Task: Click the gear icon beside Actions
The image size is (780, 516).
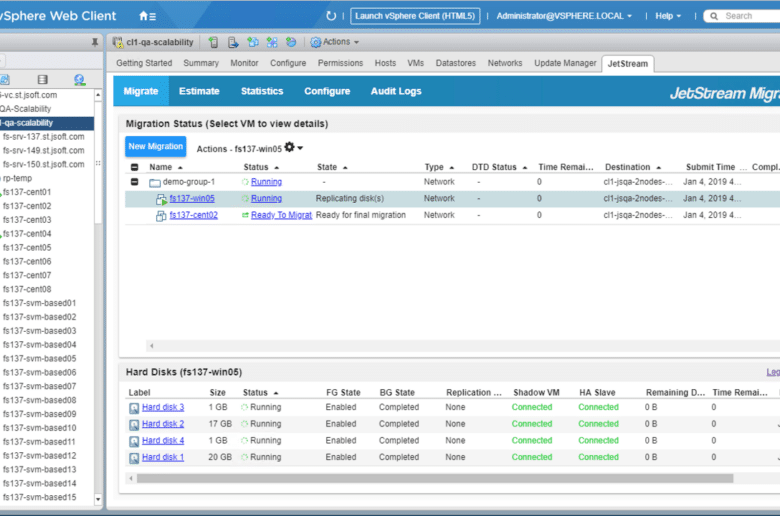Action: point(315,42)
